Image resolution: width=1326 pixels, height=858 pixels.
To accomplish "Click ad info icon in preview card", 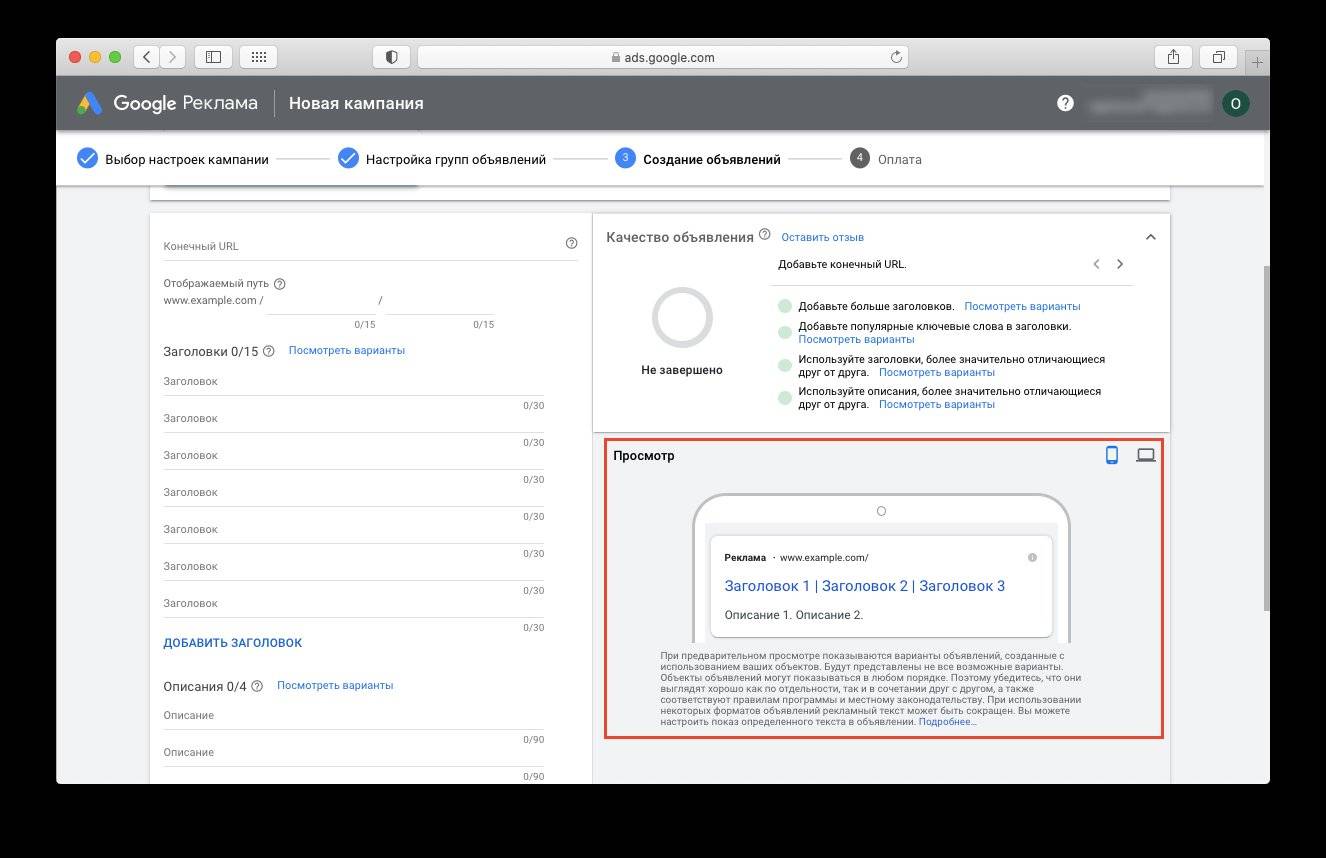I will click(1032, 558).
